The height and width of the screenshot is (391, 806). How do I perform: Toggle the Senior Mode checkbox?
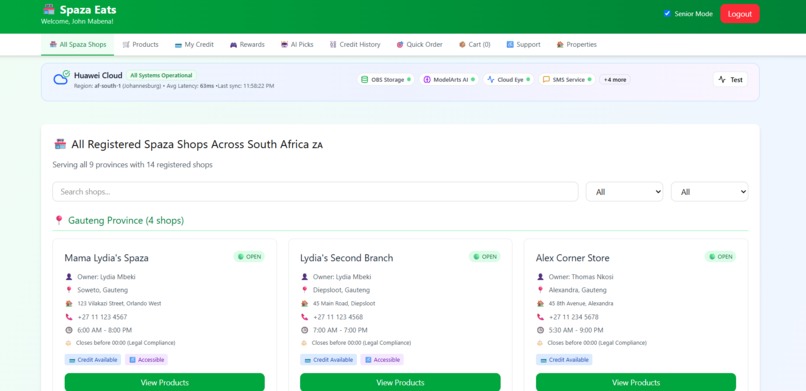[x=667, y=13]
